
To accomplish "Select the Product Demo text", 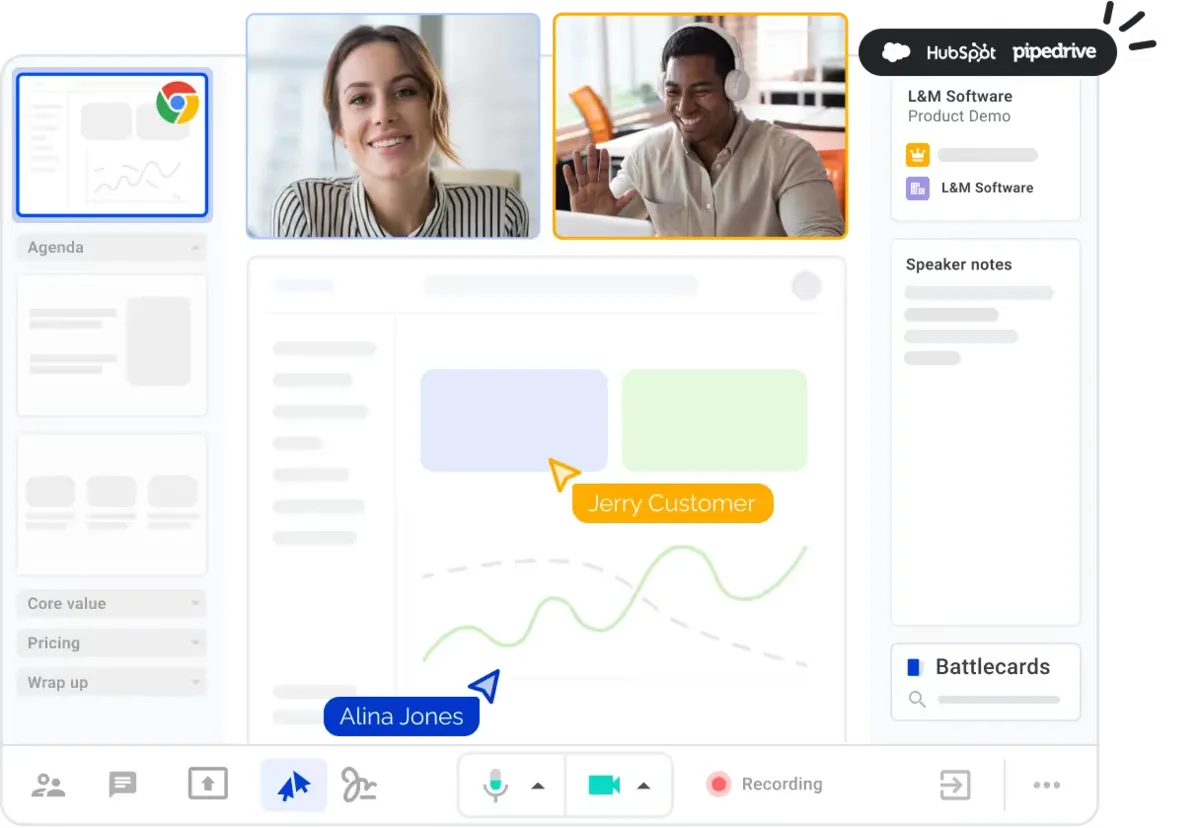I will point(959,116).
